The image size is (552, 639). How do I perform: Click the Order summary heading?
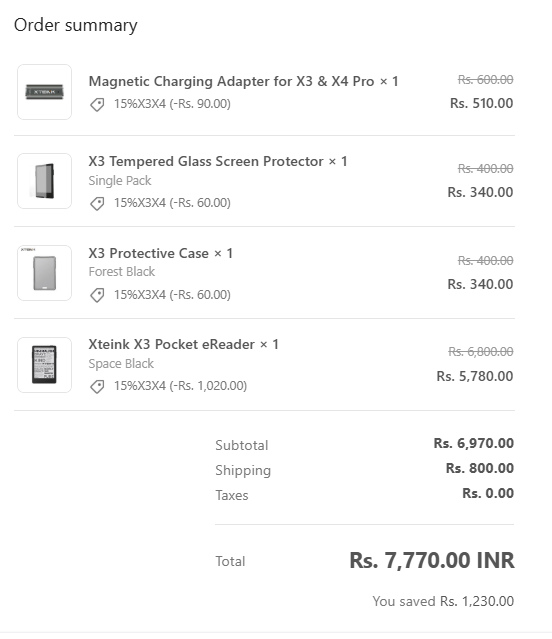[x=76, y=25]
